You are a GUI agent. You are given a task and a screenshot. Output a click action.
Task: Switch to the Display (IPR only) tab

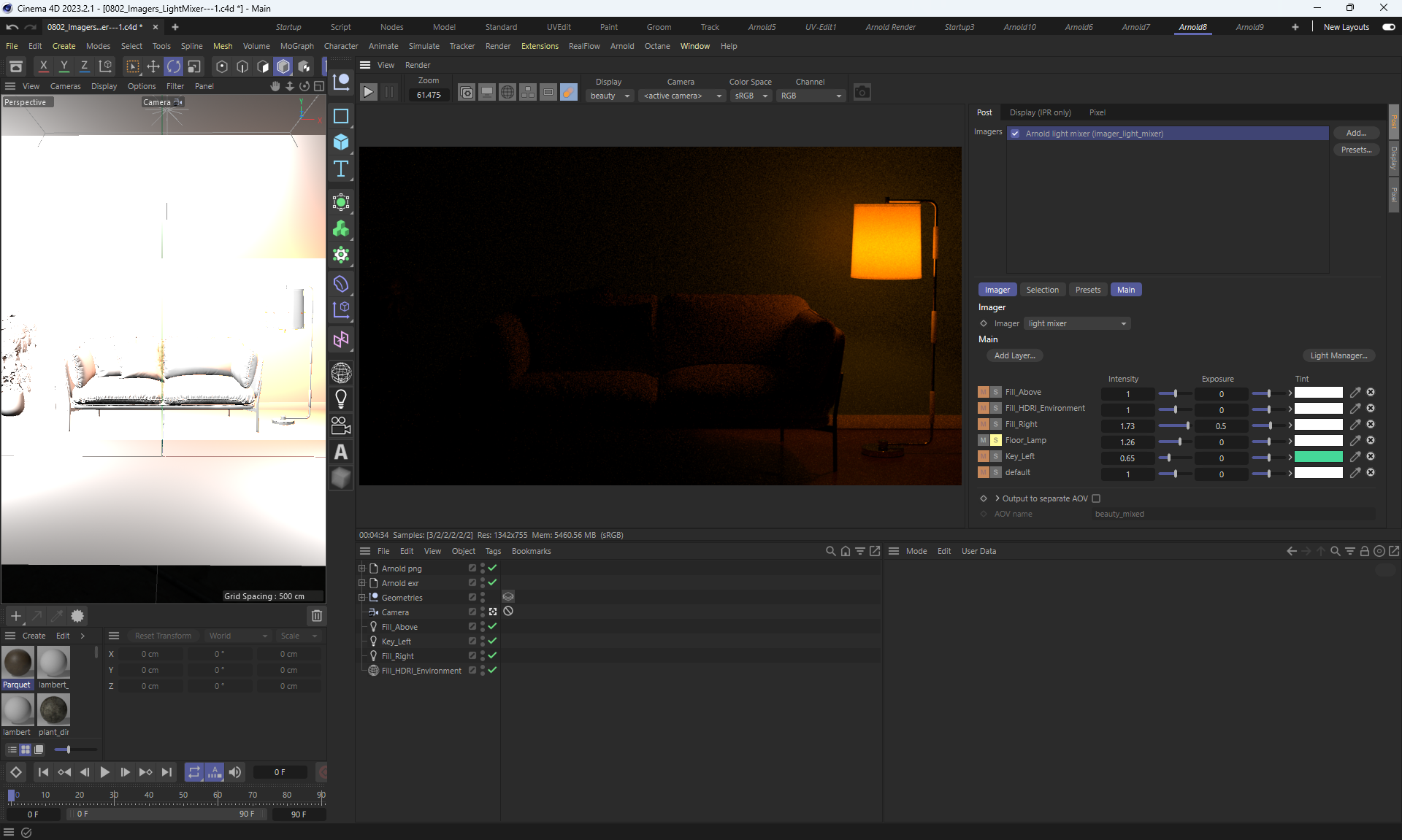pos(1040,112)
